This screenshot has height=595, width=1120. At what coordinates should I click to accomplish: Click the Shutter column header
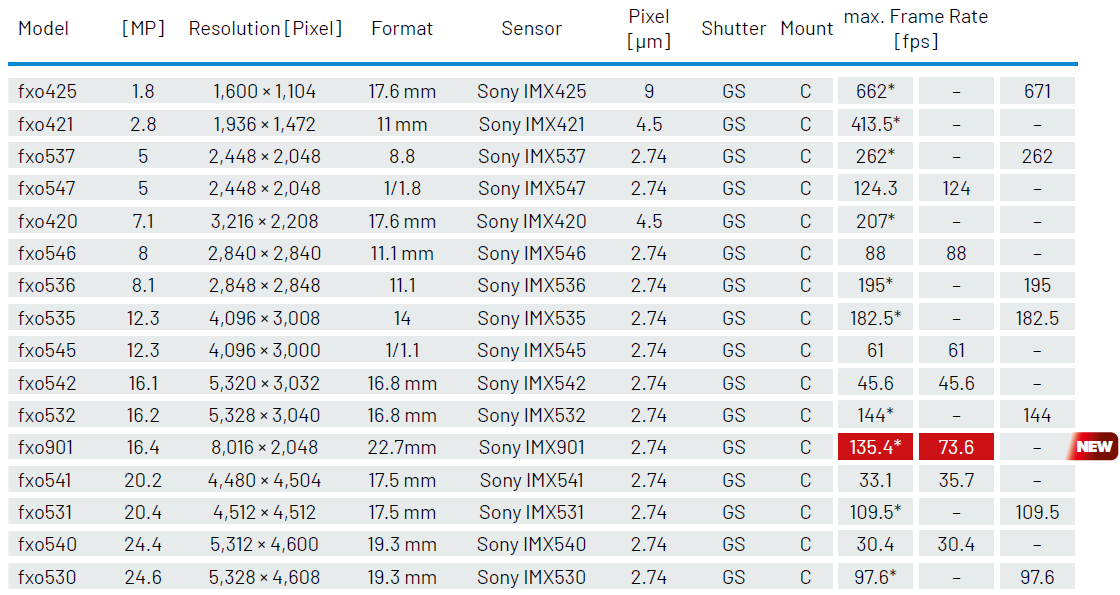(x=734, y=29)
